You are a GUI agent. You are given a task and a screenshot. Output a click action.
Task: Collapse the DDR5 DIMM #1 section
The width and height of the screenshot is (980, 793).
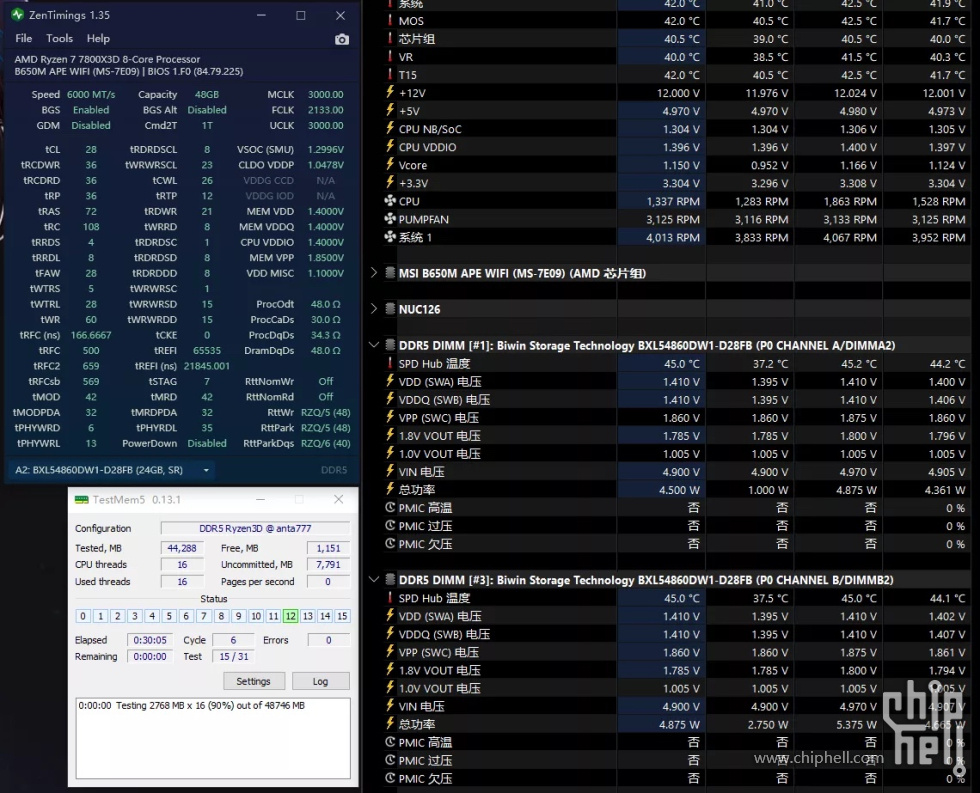(374, 345)
